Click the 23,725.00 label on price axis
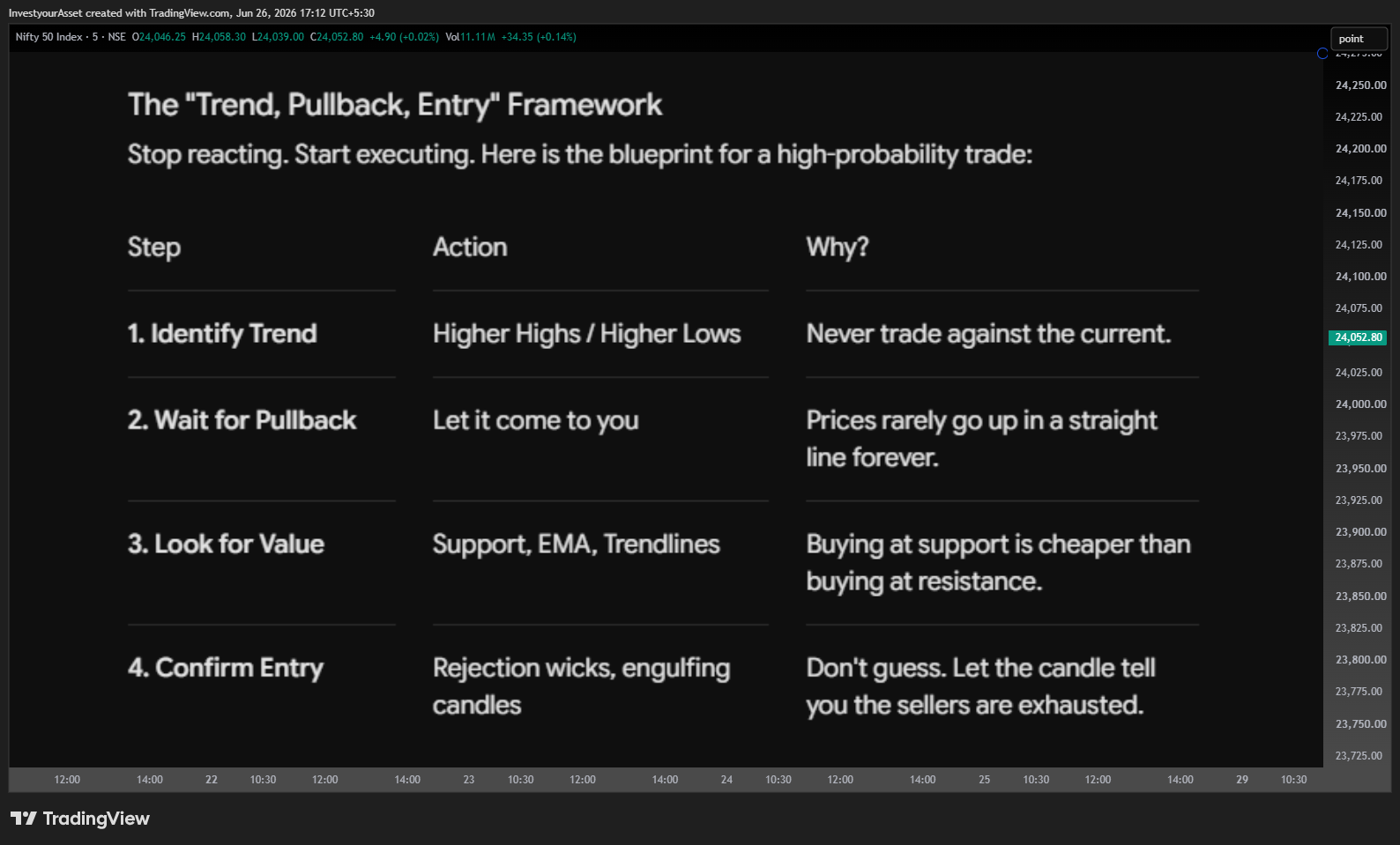1400x845 pixels. tap(1359, 756)
